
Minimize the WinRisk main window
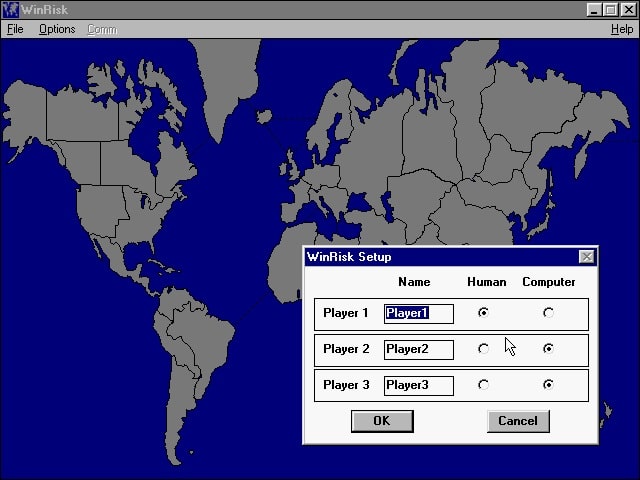tap(595, 9)
